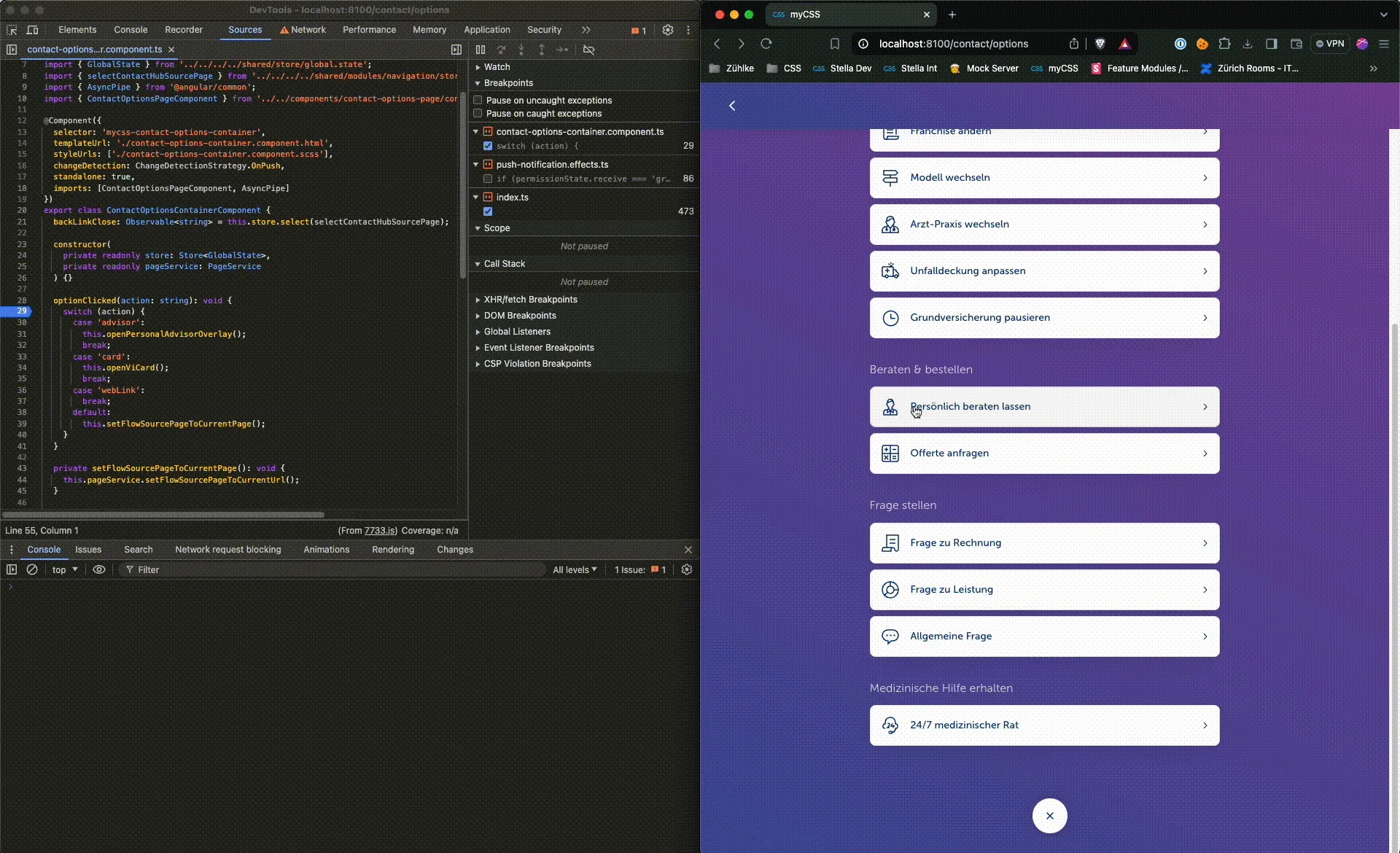Toggle the debugger sidebar icon
Viewport: 1400px width, 853px height.
pyautogui.click(x=456, y=50)
